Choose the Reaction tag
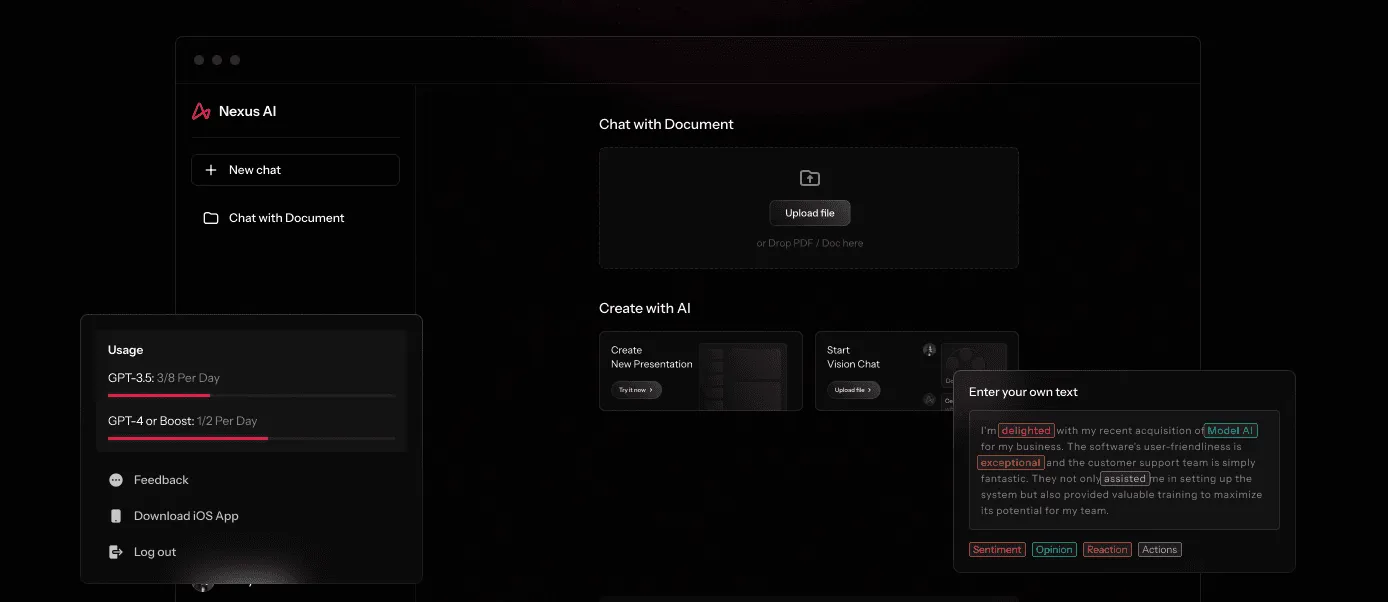 [1107, 550]
